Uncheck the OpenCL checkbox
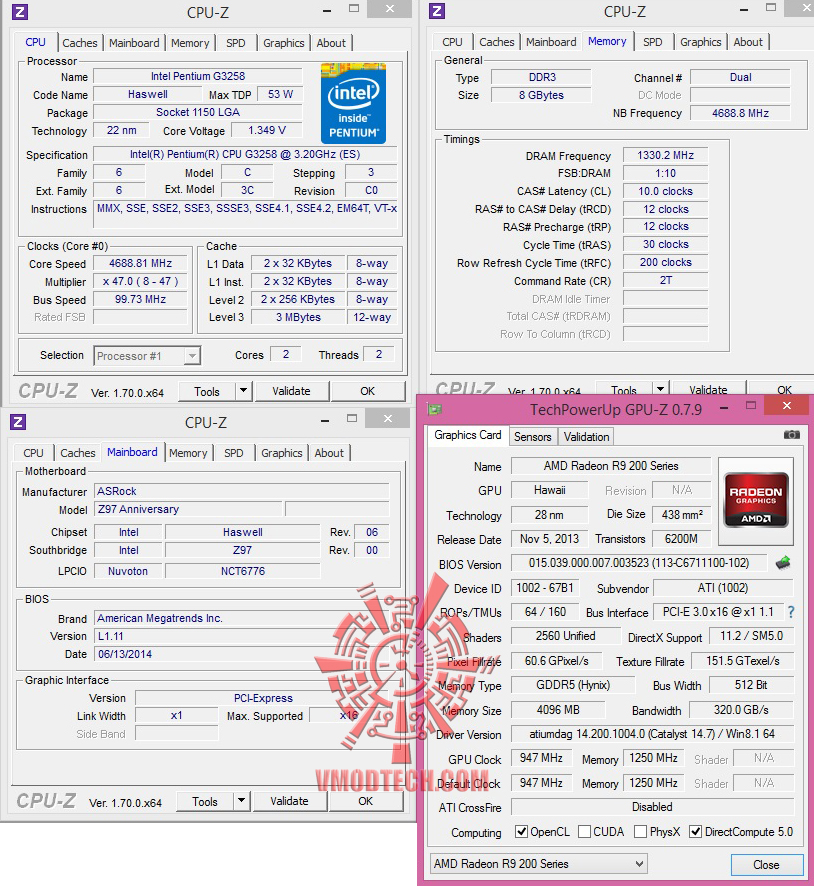The image size is (814, 886). pos(522,832)
